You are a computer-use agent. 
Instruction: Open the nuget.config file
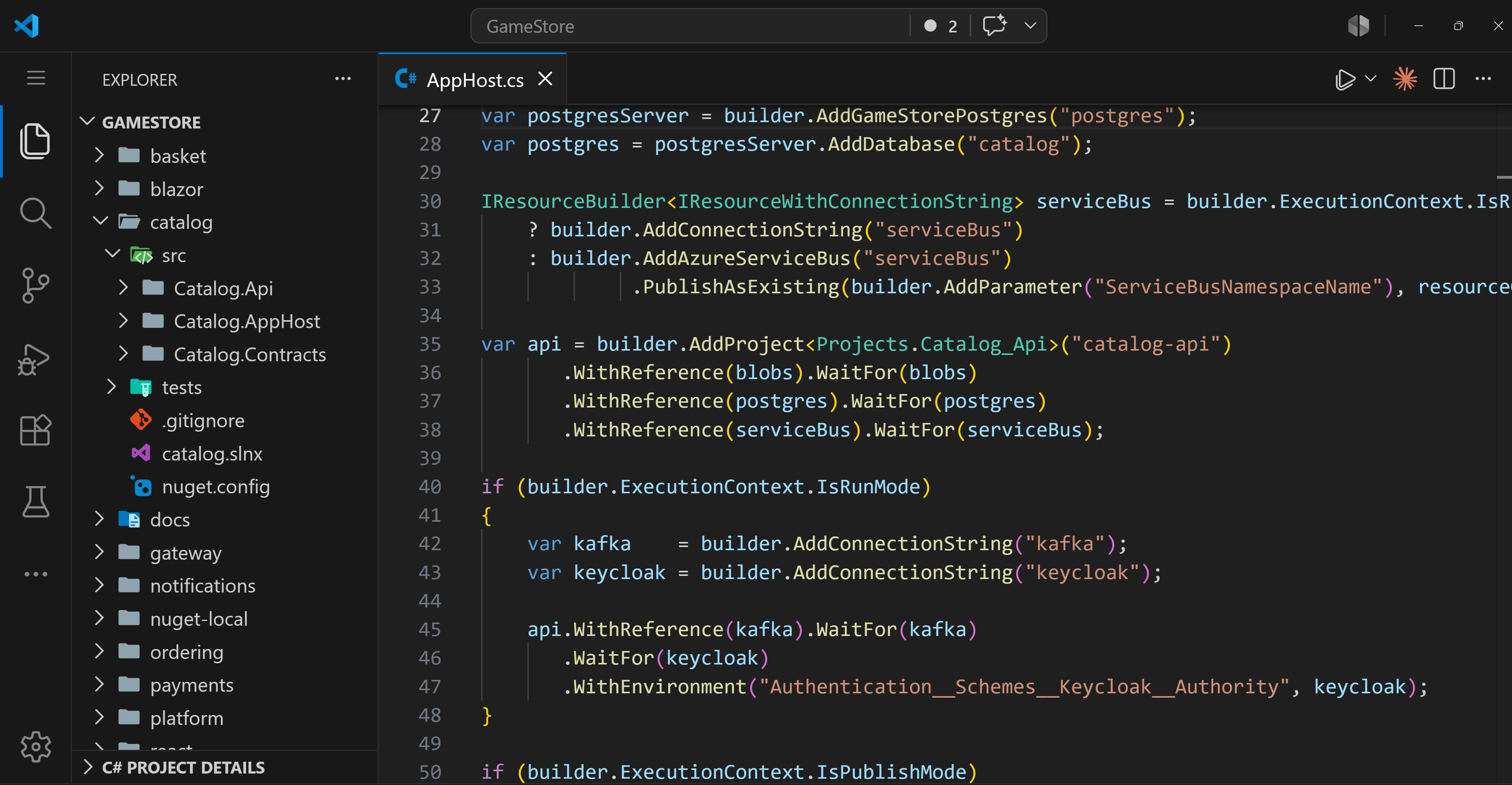pyautogui.click(x=224, y=487)
